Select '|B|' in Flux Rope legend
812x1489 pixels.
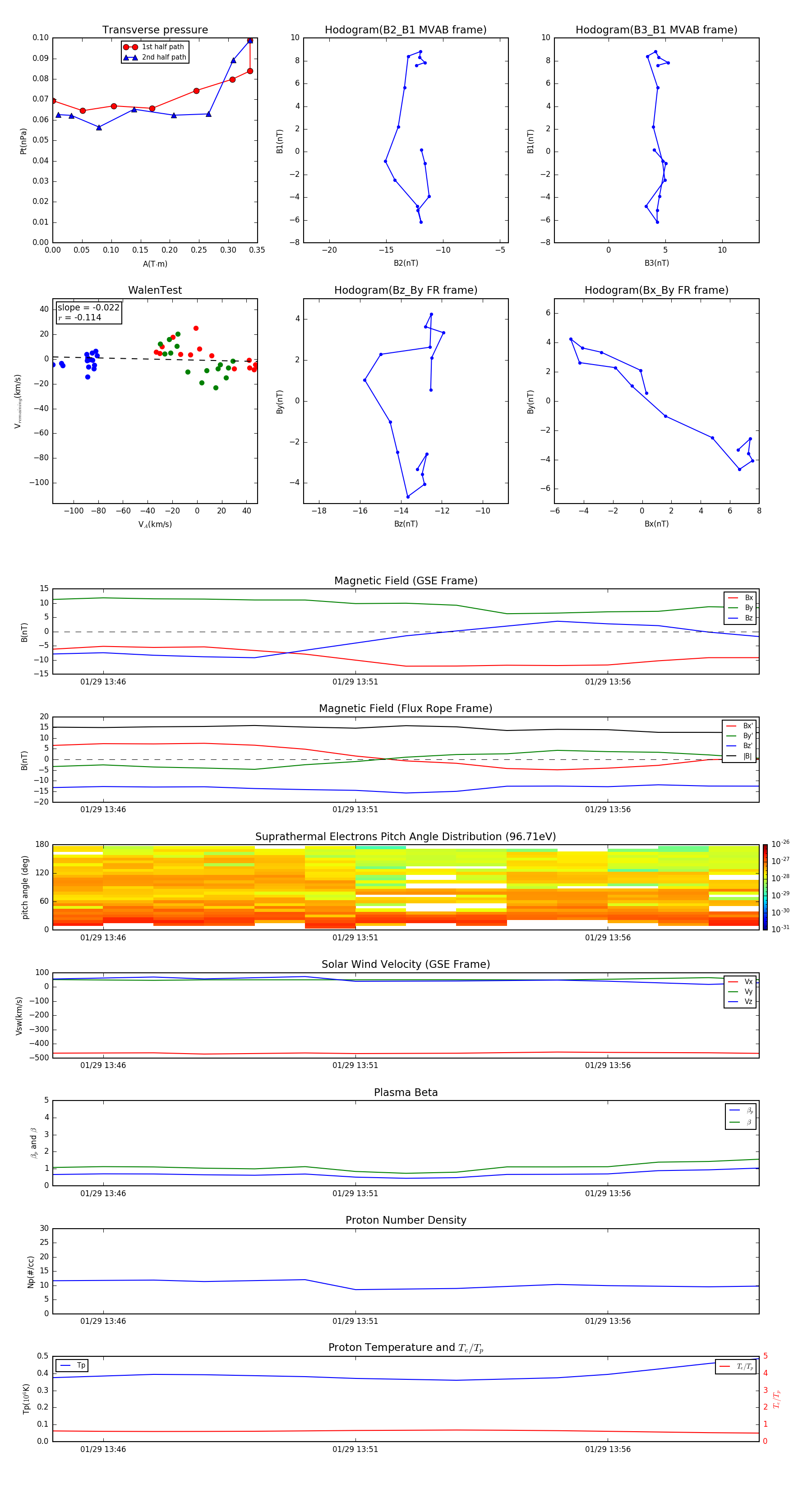pos(739,756)
